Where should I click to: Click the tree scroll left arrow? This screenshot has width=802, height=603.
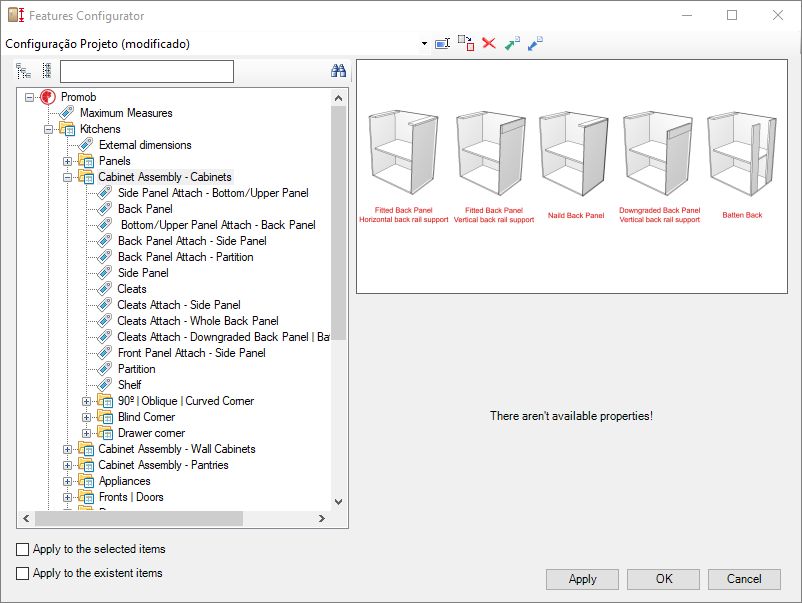26,518
